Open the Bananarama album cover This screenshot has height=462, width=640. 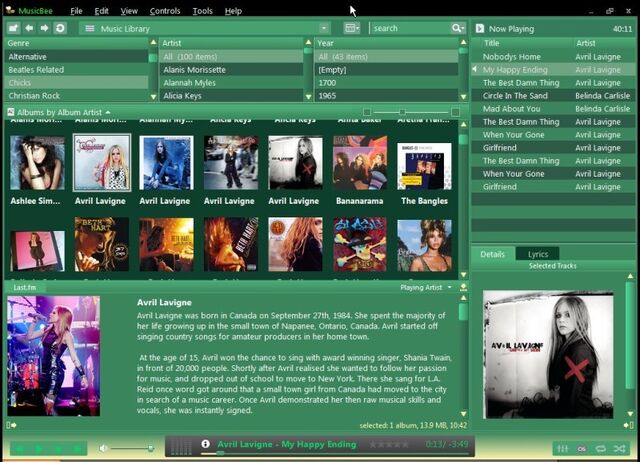tap(360, 163)
